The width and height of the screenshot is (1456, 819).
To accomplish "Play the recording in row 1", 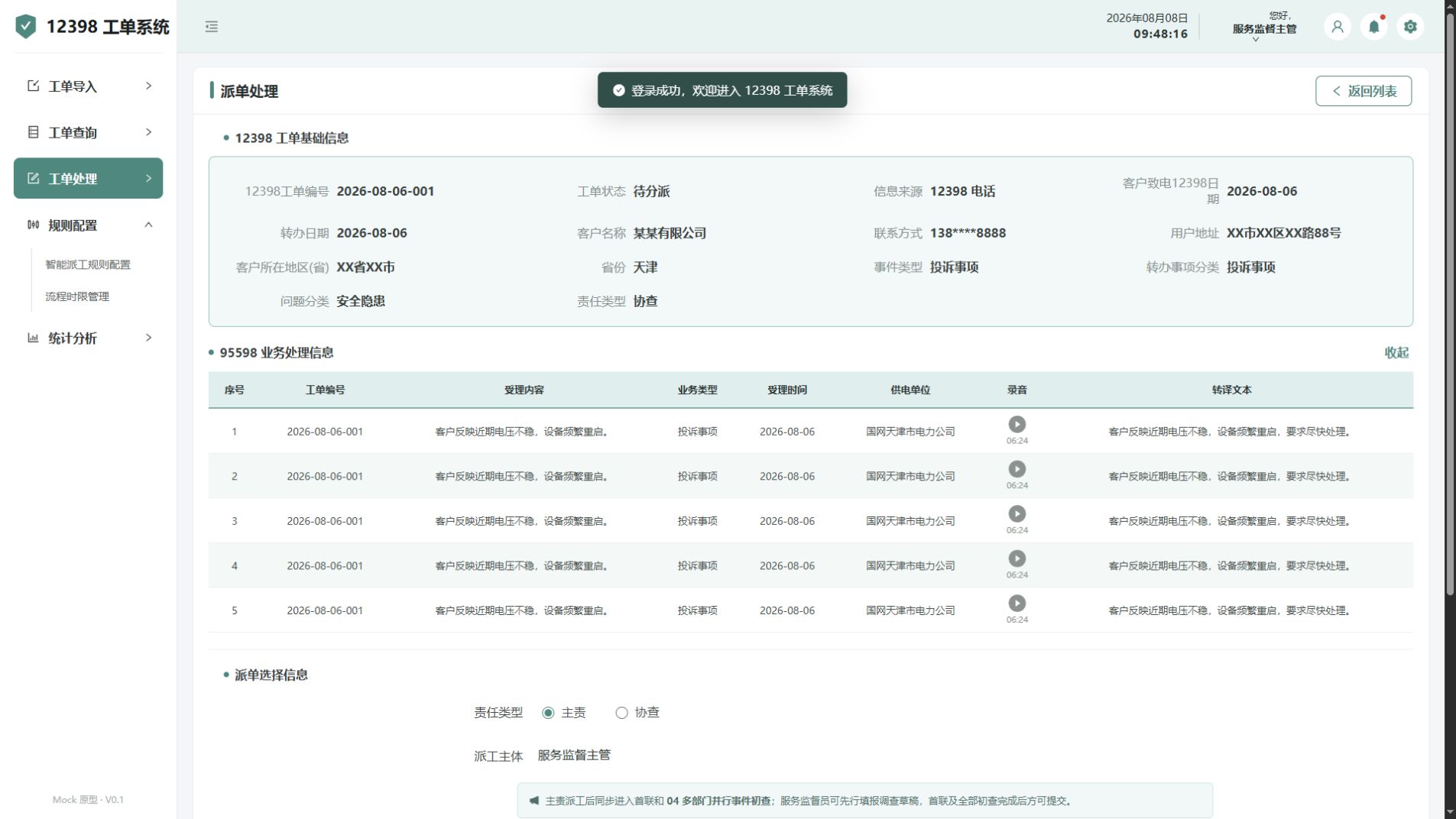I will (x=1017, y=424).
